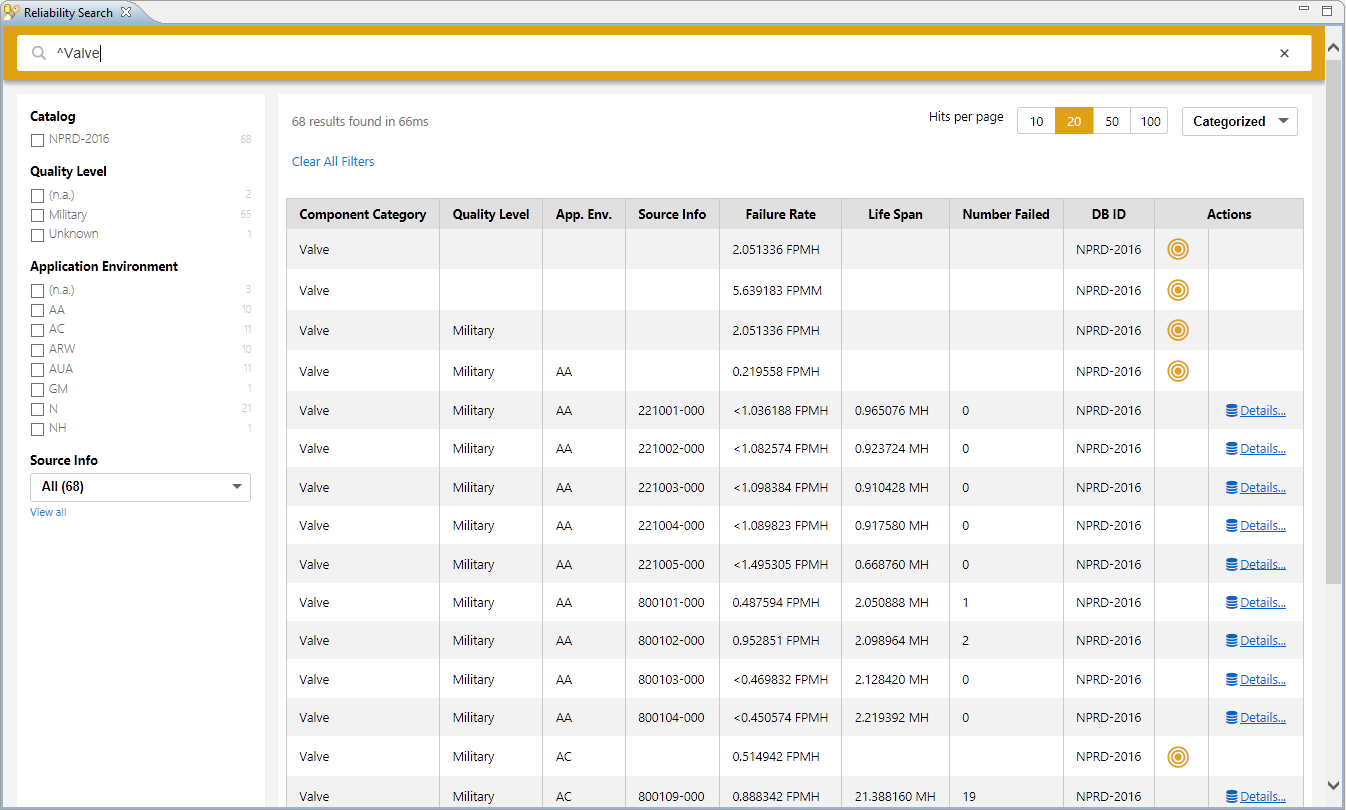Click the target icon in the first Valve row
This screenshot has height=810, width=1346.
pyautogui.click(x=1178, y=250)
